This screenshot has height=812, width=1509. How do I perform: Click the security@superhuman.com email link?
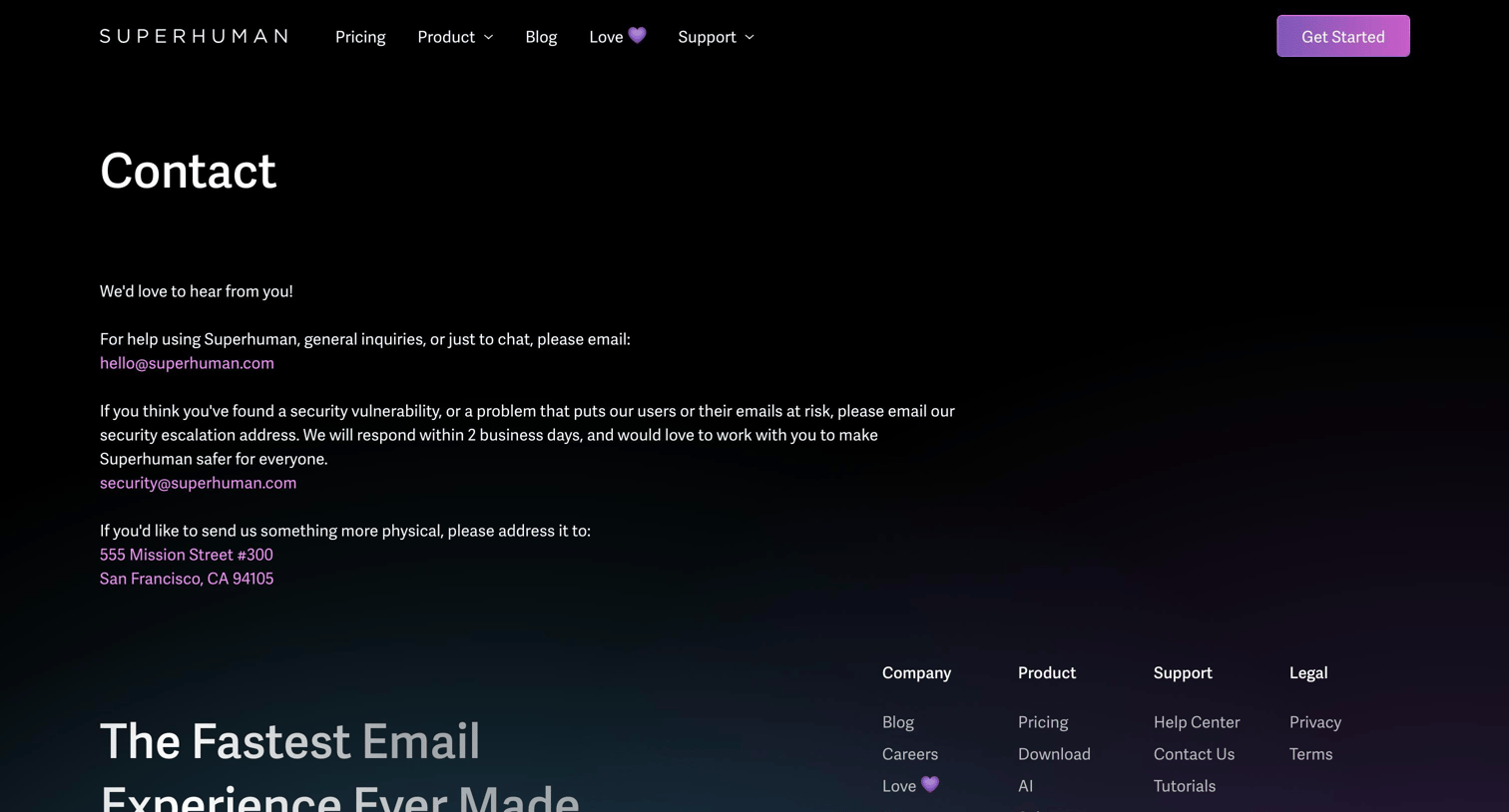(198, 483)
